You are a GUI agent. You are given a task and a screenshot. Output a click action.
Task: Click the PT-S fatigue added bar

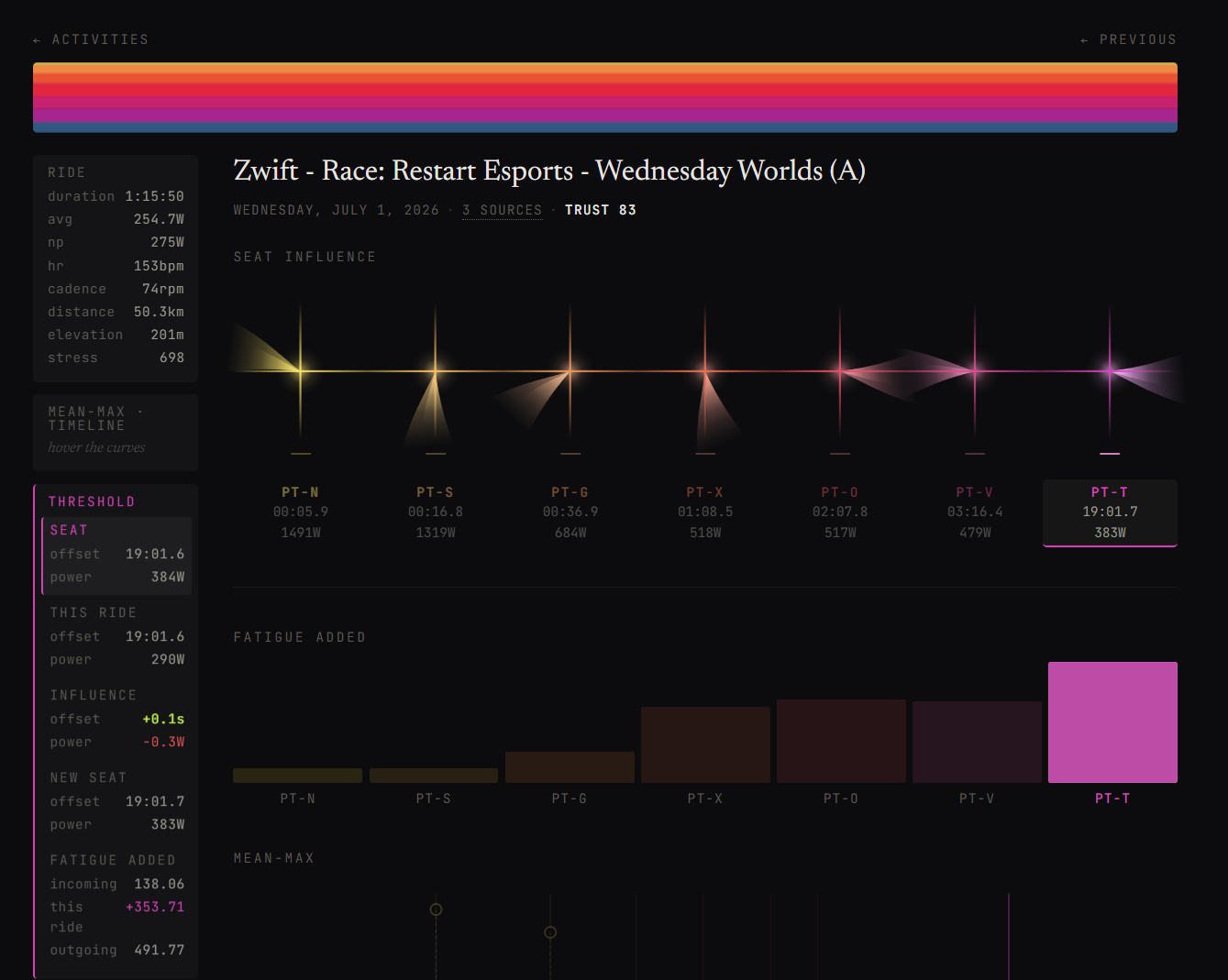(434, 776)
